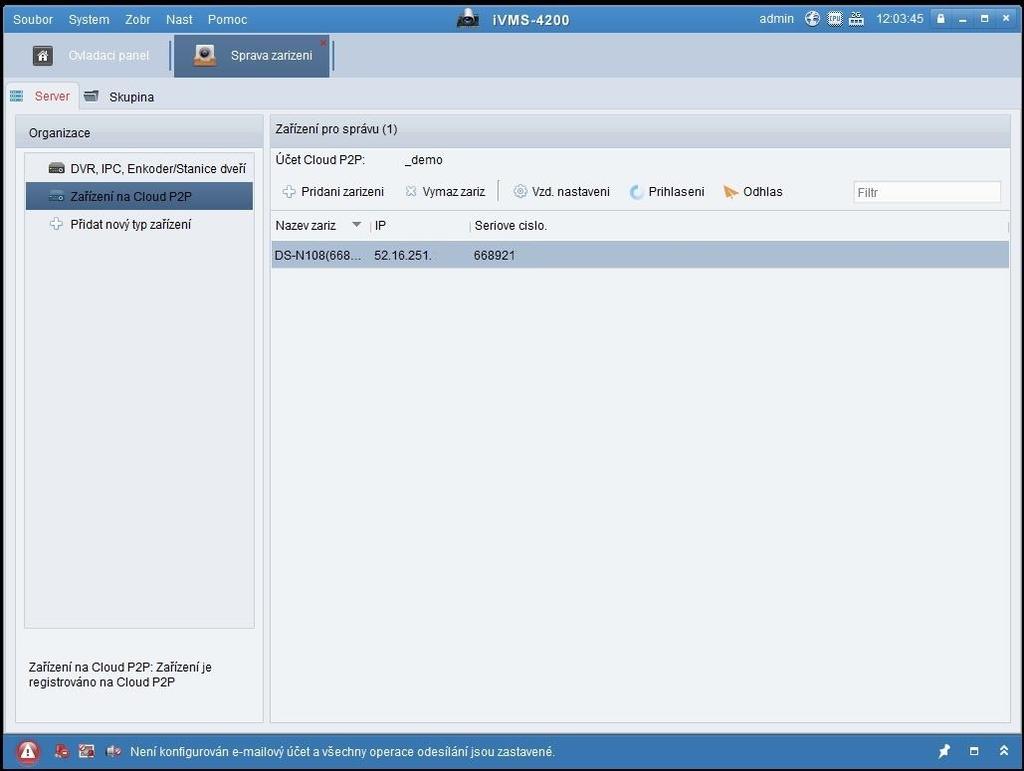The image size is (1024, 771).
Task: Select the DS-N108(668... device name cell
Action: pyautogui.click(x=317, y=255)
